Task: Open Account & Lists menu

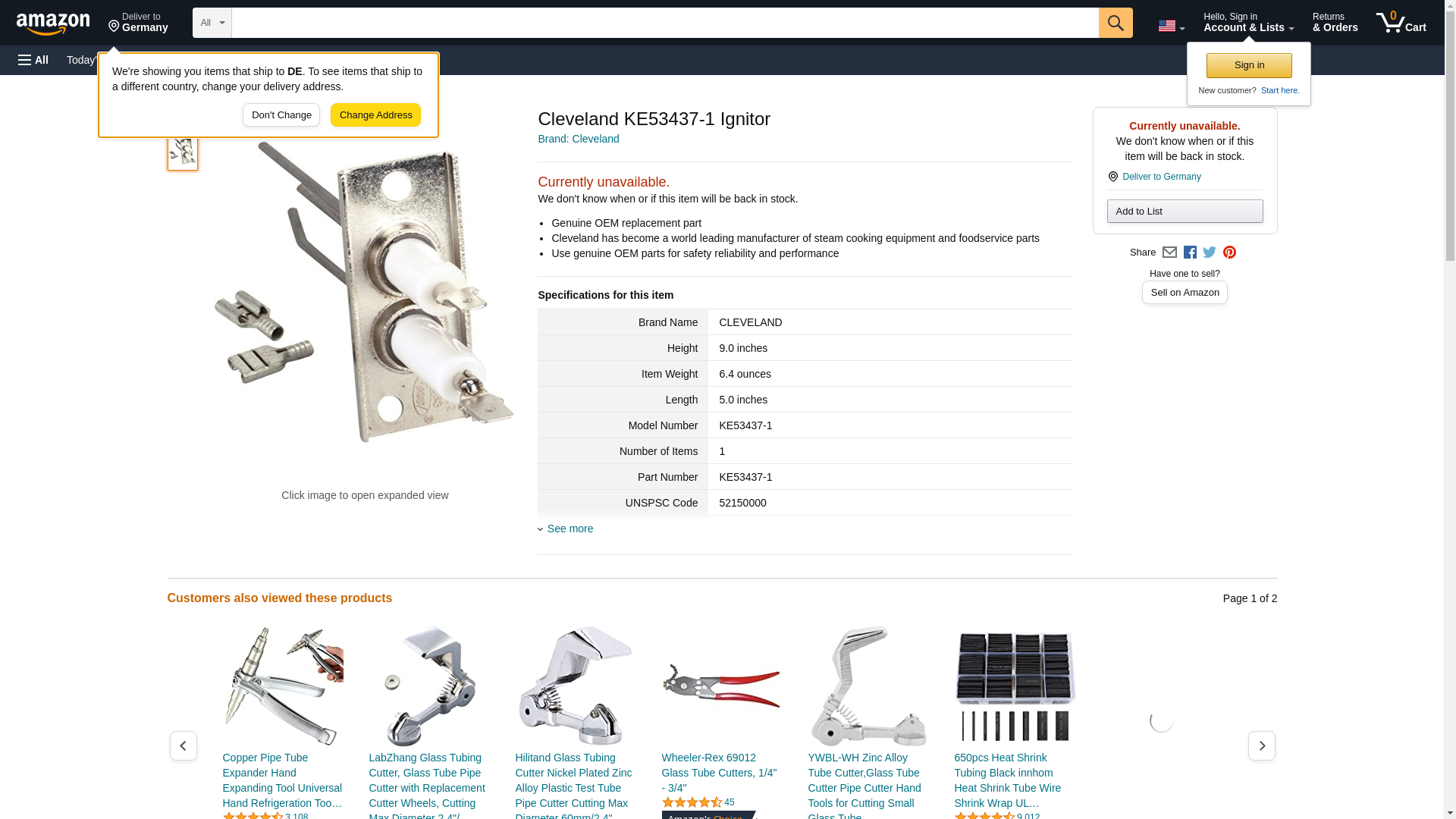Action: pos(1248,23)
